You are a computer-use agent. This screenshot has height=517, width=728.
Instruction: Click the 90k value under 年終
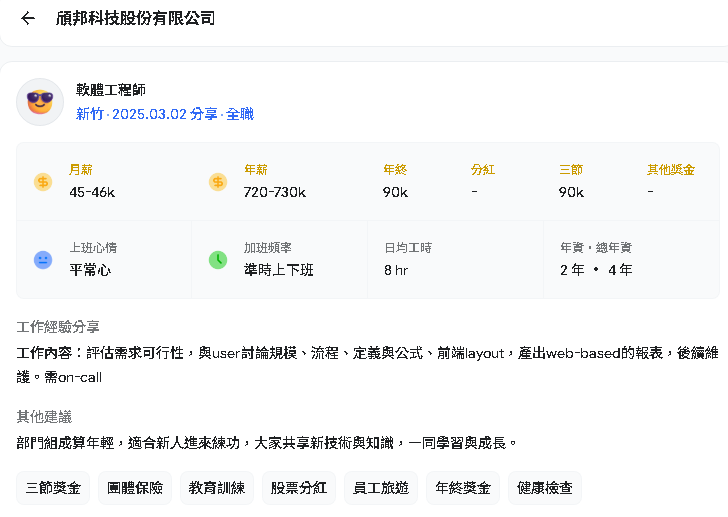click(396, 192)
